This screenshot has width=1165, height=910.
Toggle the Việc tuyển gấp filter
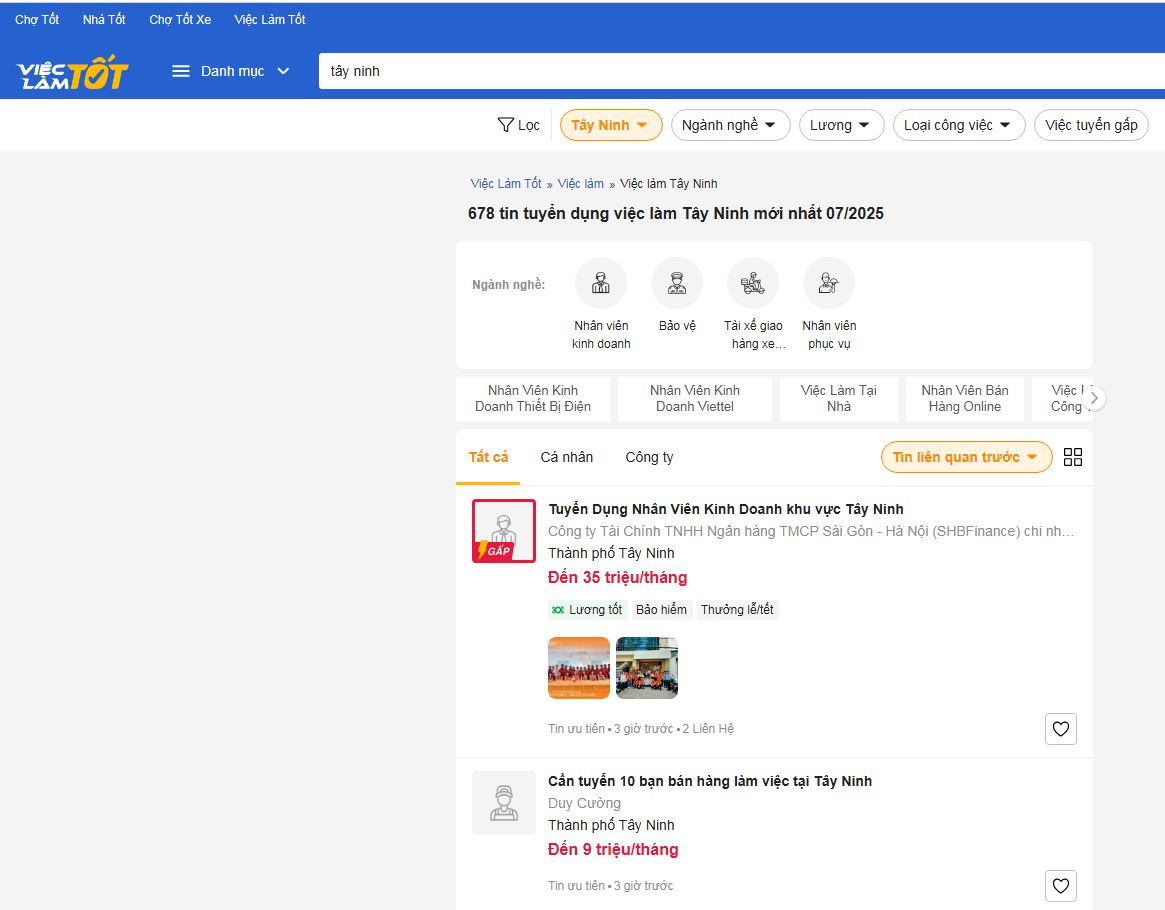(1091, 125)
